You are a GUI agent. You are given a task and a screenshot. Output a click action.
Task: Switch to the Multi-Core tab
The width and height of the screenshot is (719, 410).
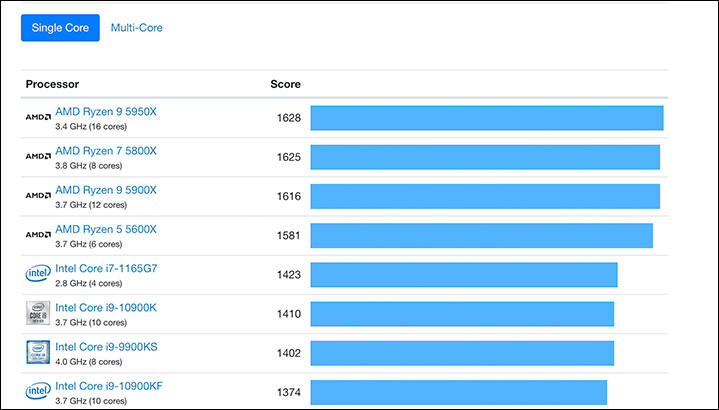137,28
